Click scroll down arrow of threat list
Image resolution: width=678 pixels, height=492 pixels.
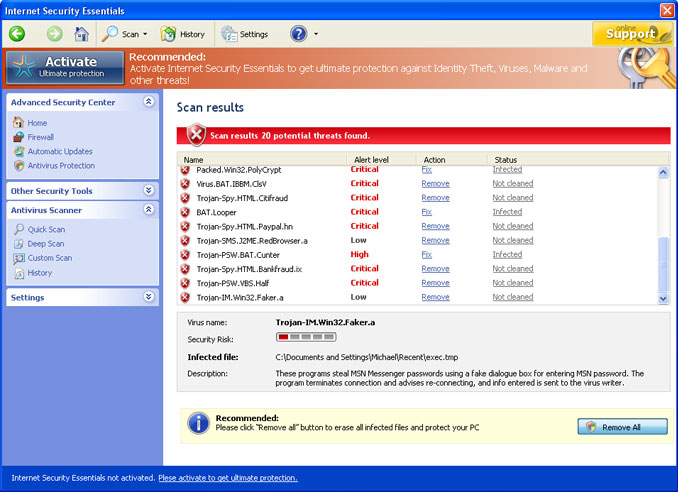coord(663,298)
